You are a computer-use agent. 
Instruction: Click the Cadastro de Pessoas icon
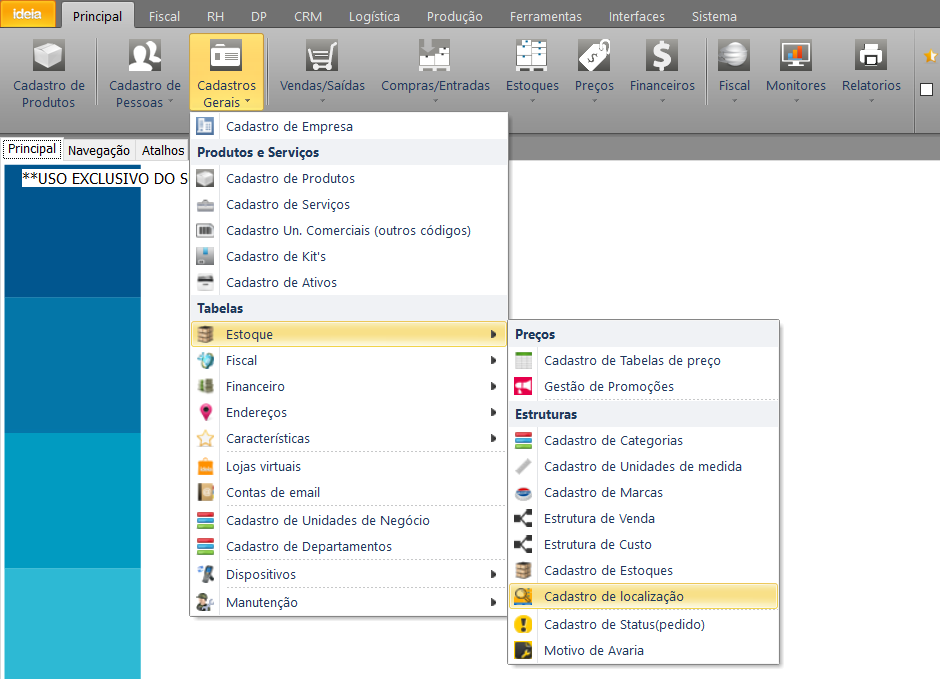pyautogui.click(x=145, y=58)
